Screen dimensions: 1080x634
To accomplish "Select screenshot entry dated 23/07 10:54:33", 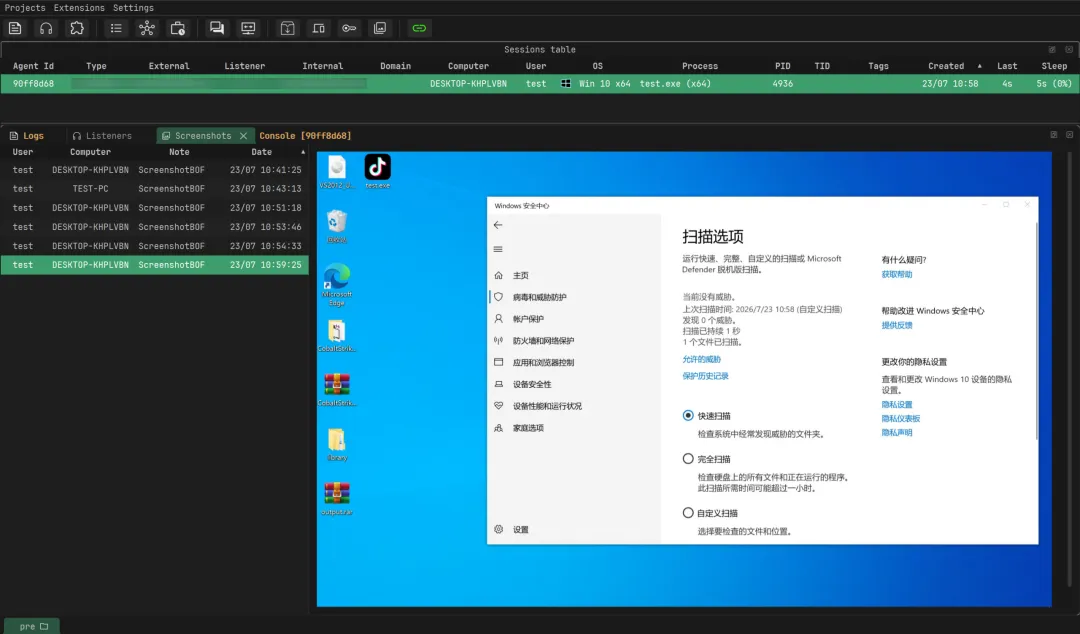I will click(154, 246).
